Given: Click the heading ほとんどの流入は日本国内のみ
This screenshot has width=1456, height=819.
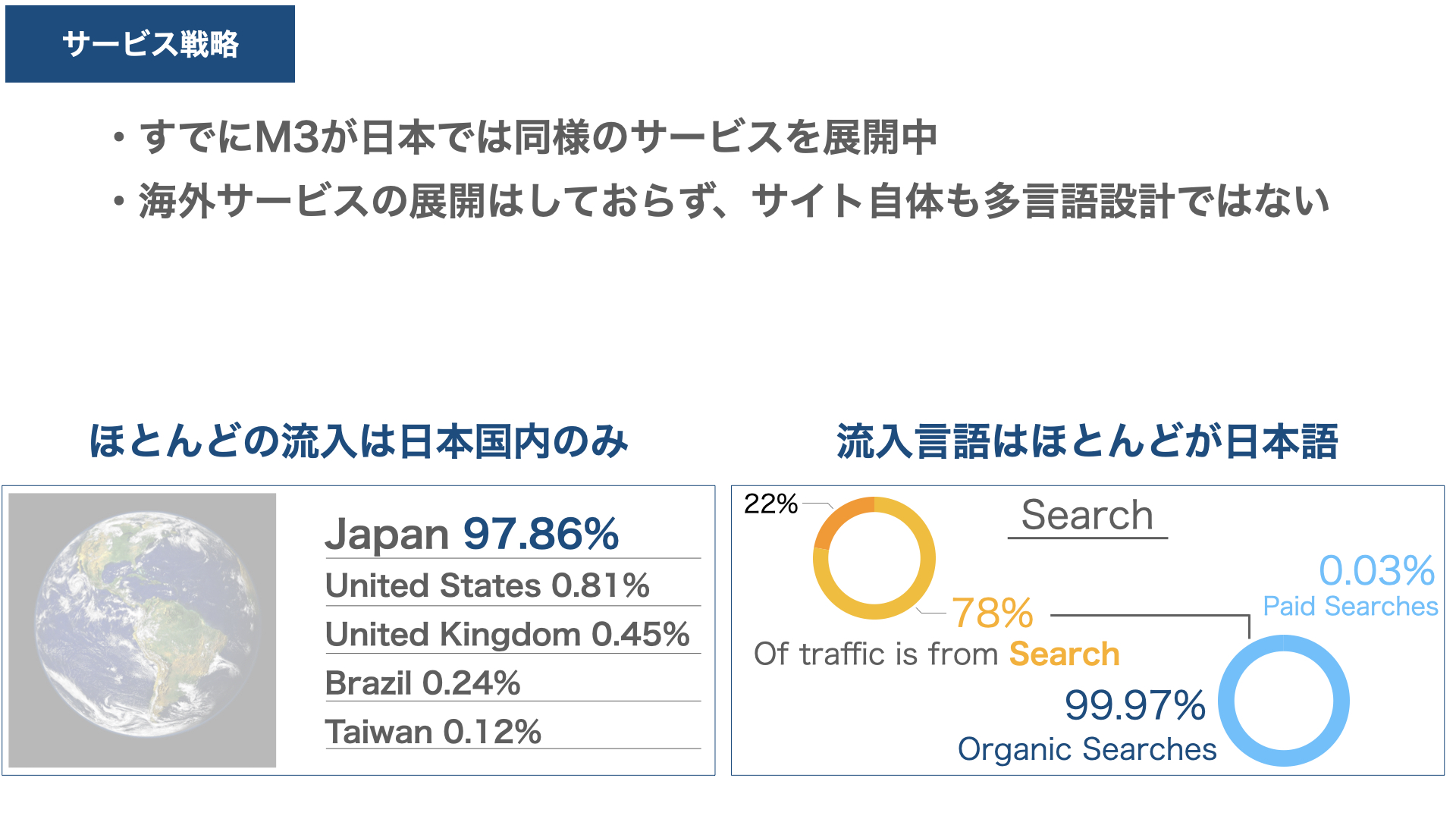Looking at the screenshot, I should coord(359,441).
